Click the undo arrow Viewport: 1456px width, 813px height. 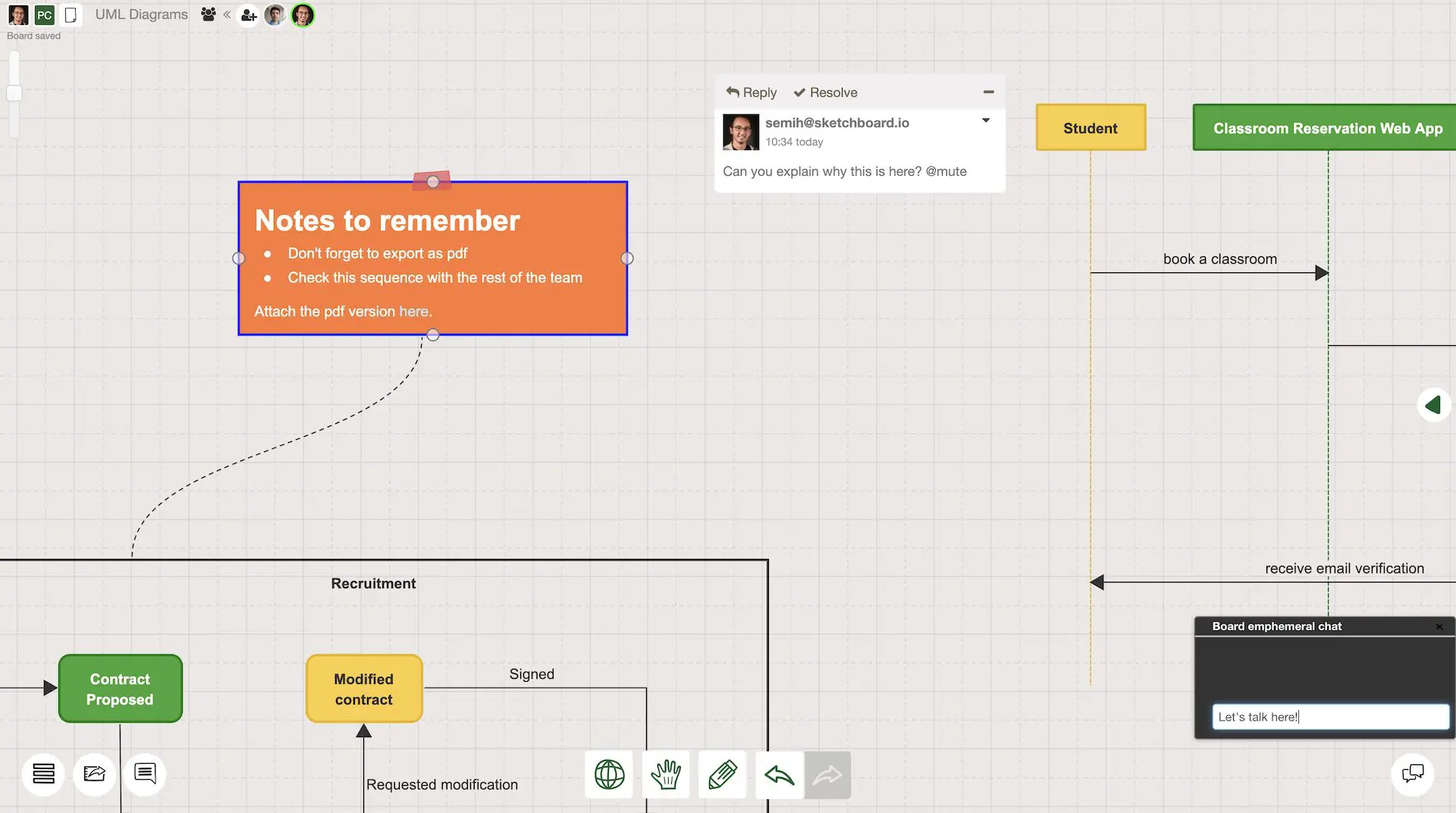(x=780, y=774)
